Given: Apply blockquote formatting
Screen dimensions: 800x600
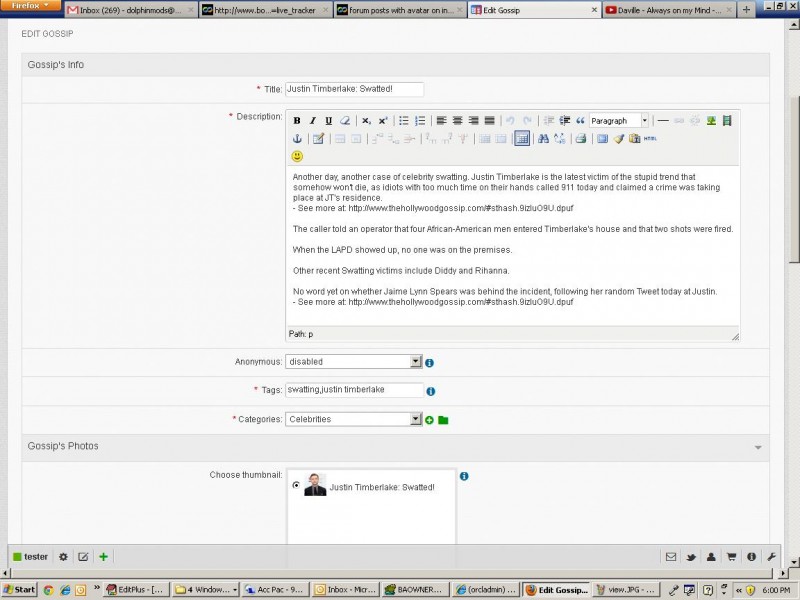Looking at the screenshot, I should (580, 121).
